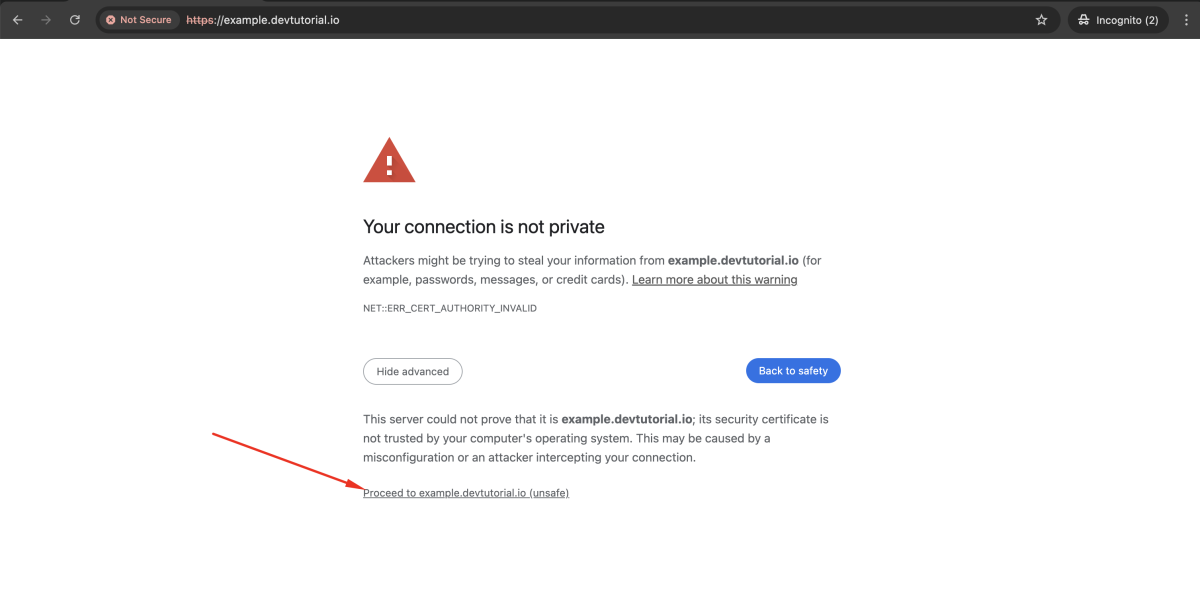Reload the page with the refresh icon
Viewport: 1200px width, 604px height.
tap(75, 20)
